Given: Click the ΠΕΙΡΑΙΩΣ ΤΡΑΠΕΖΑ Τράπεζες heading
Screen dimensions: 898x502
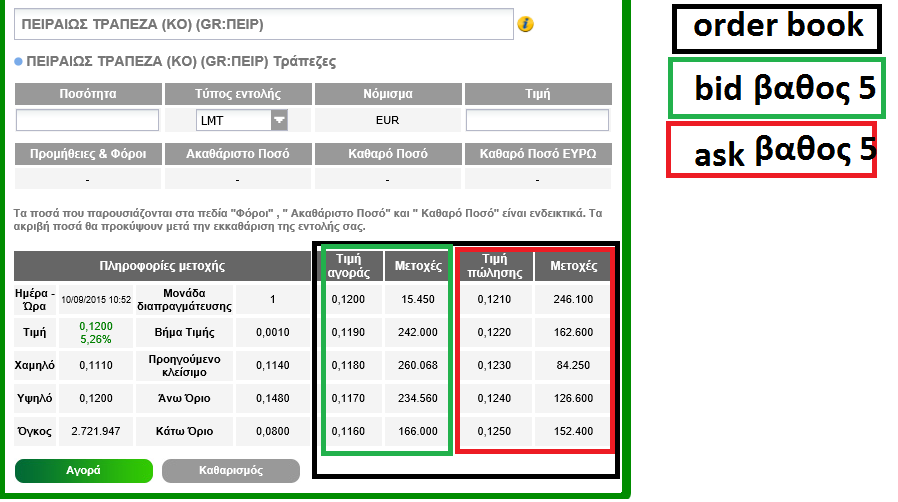Looking at the screenshot, I should 181,61.
